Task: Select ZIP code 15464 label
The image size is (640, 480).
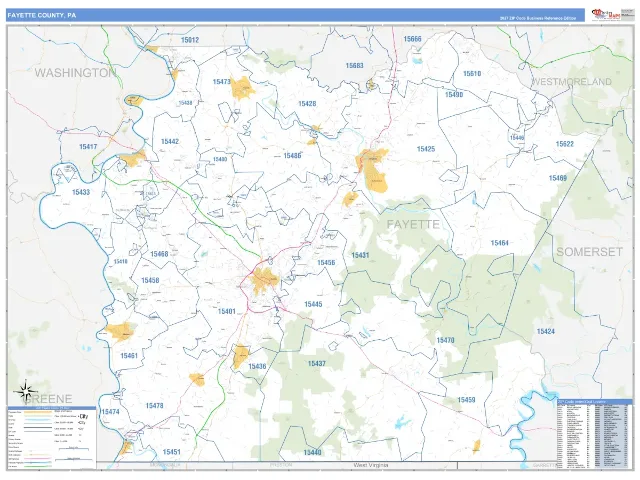Action: [500, 243]
